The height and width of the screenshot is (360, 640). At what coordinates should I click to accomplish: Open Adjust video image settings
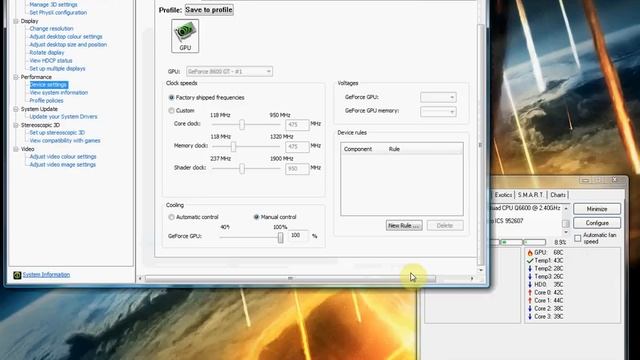[x=62, y=165]
